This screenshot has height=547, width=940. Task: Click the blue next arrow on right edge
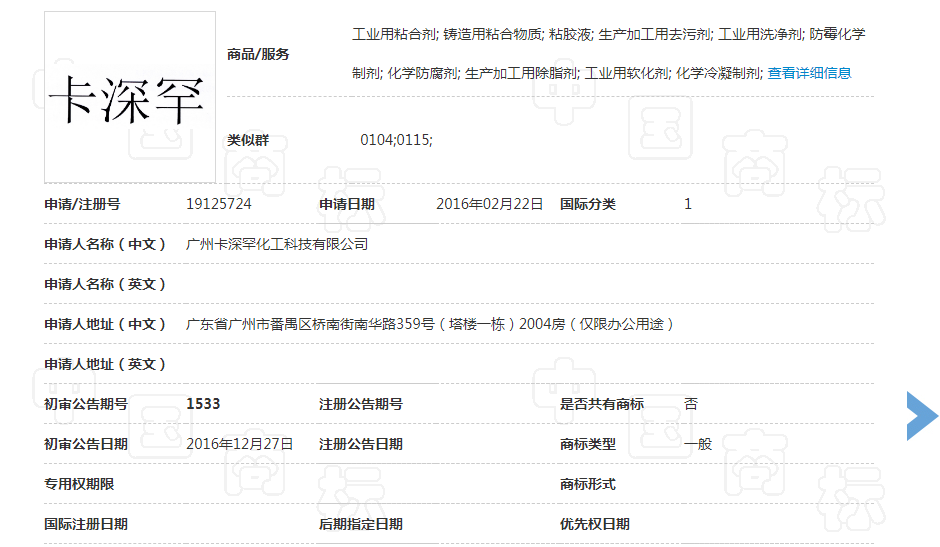(922, 416)
